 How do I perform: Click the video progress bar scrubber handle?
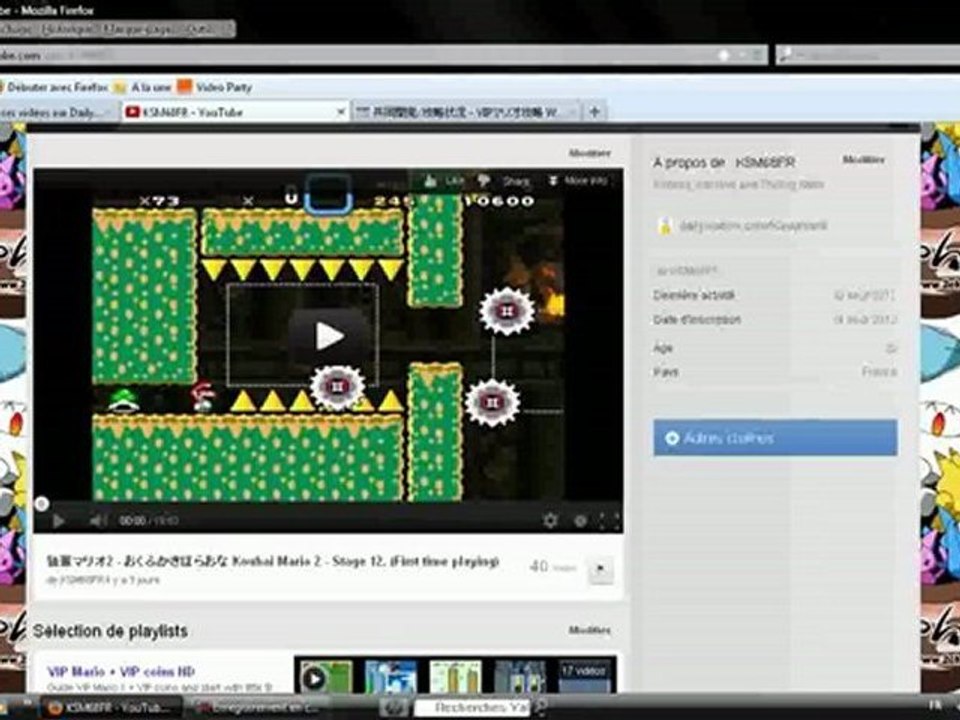[x=41, y=504]
